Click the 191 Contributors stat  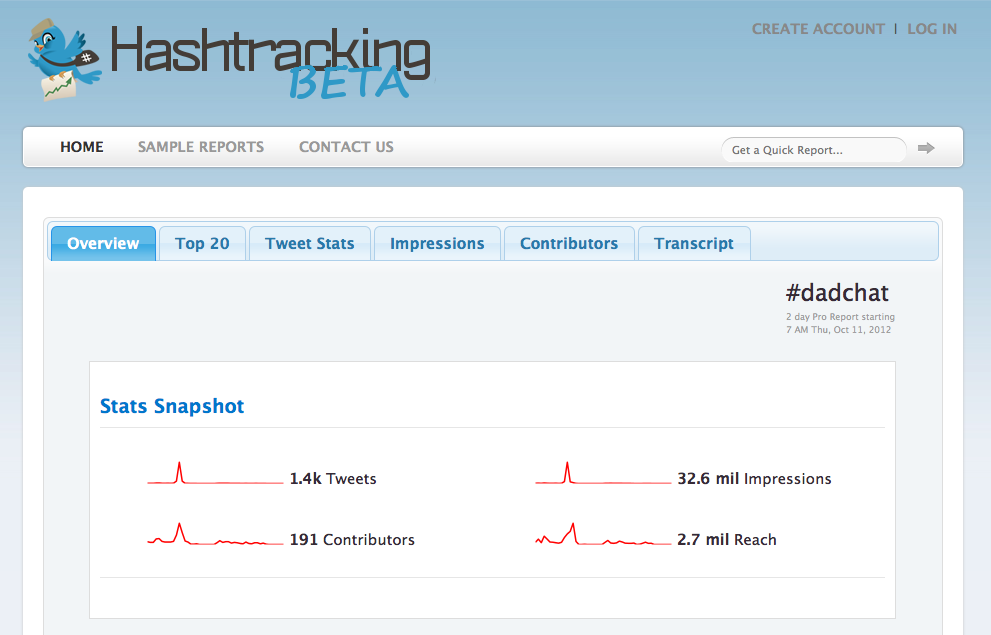point(352,540)
